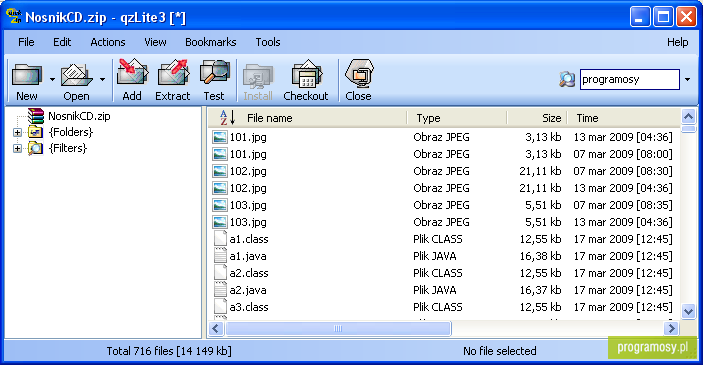Click the Test archive toolbar icon

tap(214, 73)
